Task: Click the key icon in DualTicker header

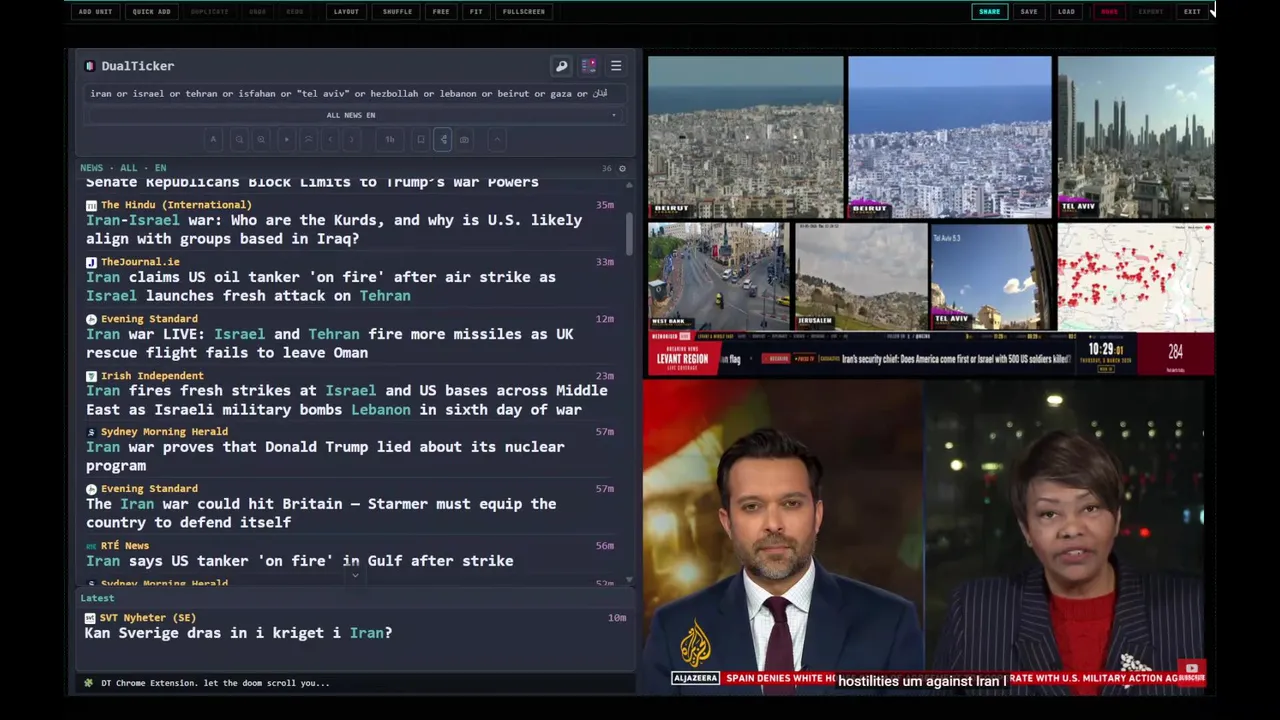Action: (561, 66)
